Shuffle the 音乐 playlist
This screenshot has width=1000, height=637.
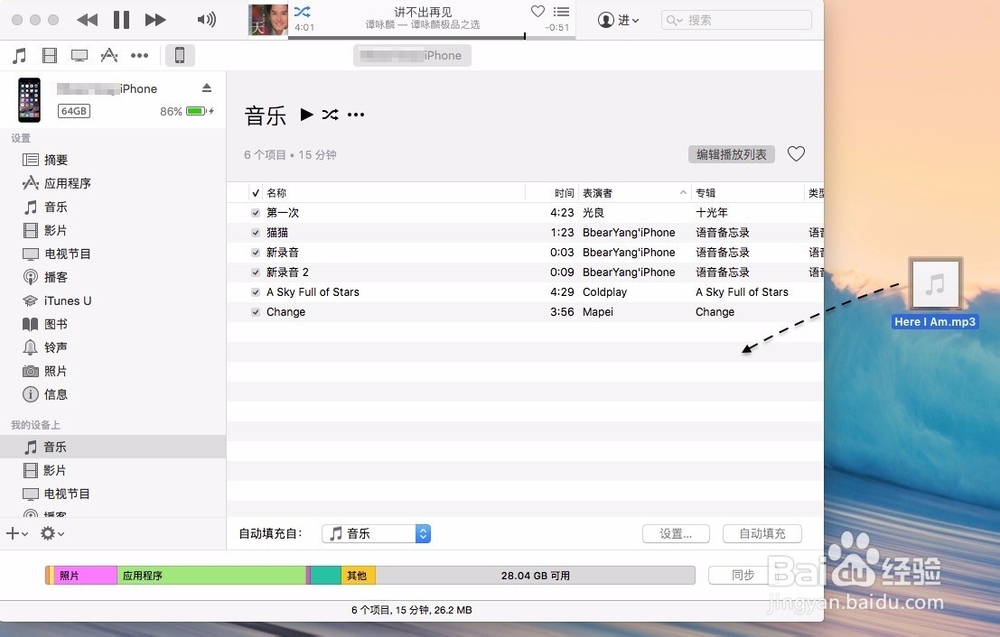tap(330, 115)
